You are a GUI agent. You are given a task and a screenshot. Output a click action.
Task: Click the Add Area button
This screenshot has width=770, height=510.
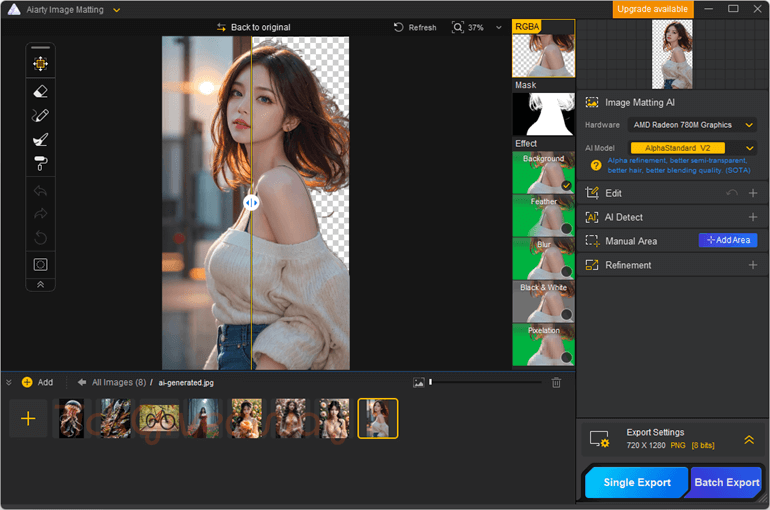pyautogui.click(x=727, y=241)
